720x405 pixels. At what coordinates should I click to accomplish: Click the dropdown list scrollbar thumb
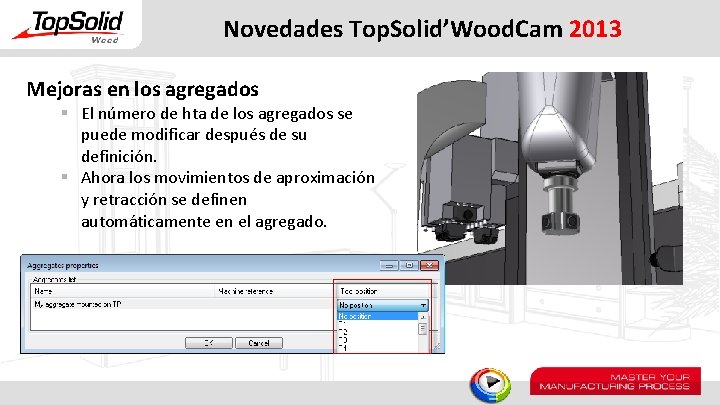point(422,329)
